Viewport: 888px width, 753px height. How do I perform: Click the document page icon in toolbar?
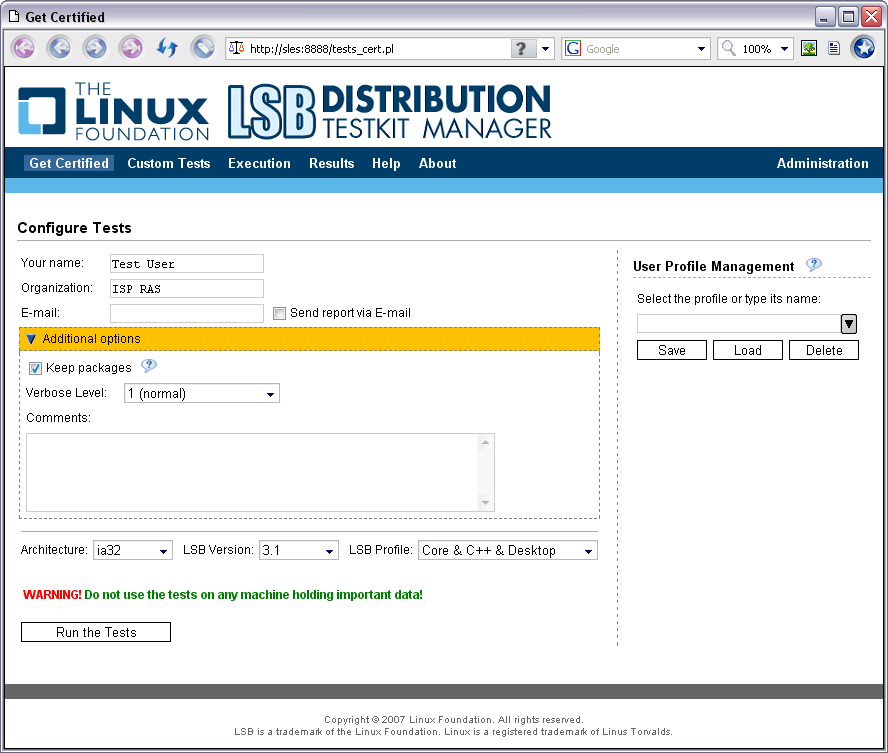(834, 49)
